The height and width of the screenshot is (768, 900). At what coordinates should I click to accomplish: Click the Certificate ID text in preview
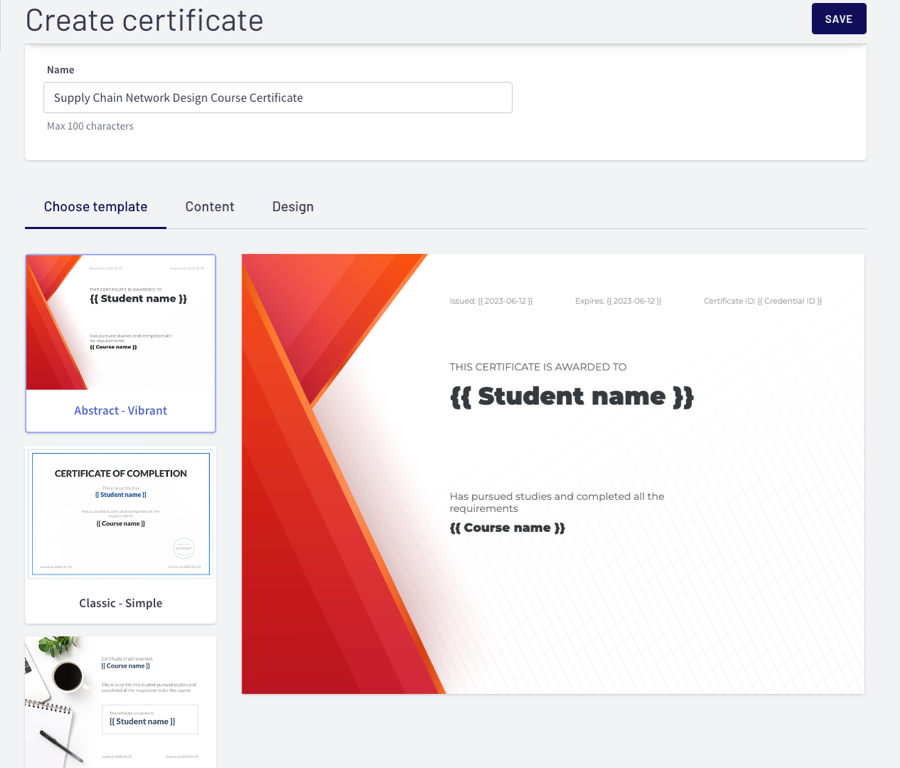point(762,301)
